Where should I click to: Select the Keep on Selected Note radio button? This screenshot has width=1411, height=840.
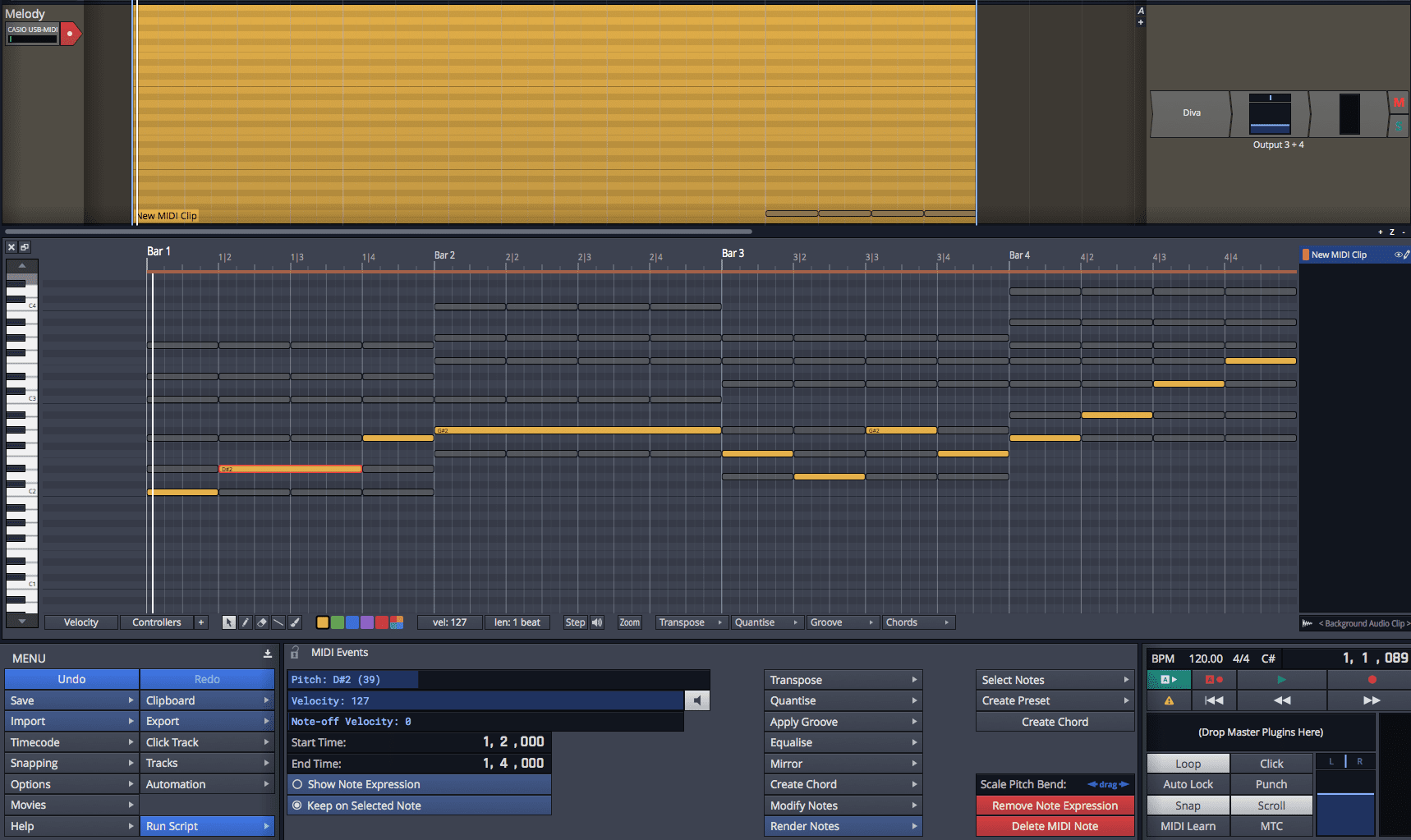tap(297, 806)
